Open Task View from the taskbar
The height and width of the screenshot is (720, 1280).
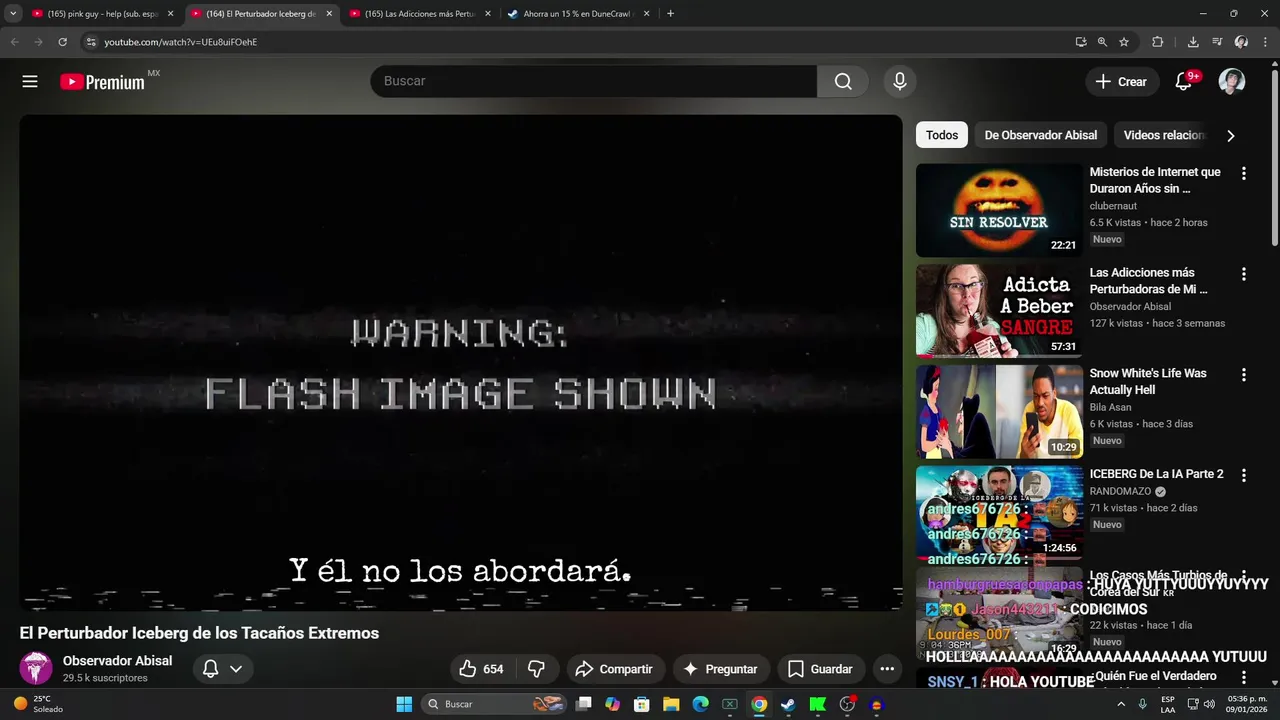pos(584,704)
